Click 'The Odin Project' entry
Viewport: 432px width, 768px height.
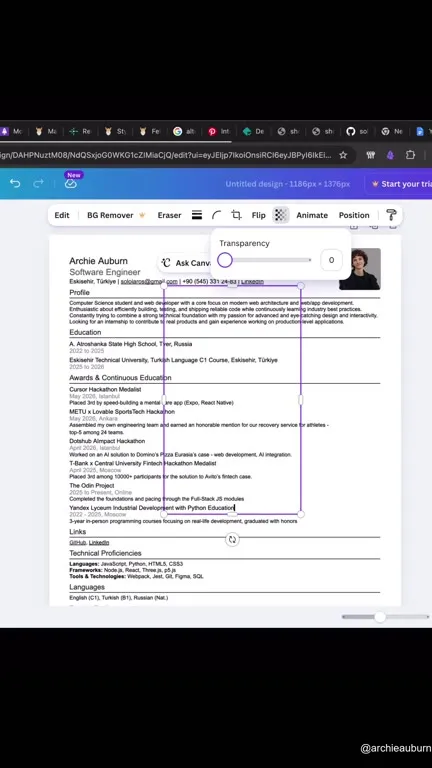[x=92, y=485]
